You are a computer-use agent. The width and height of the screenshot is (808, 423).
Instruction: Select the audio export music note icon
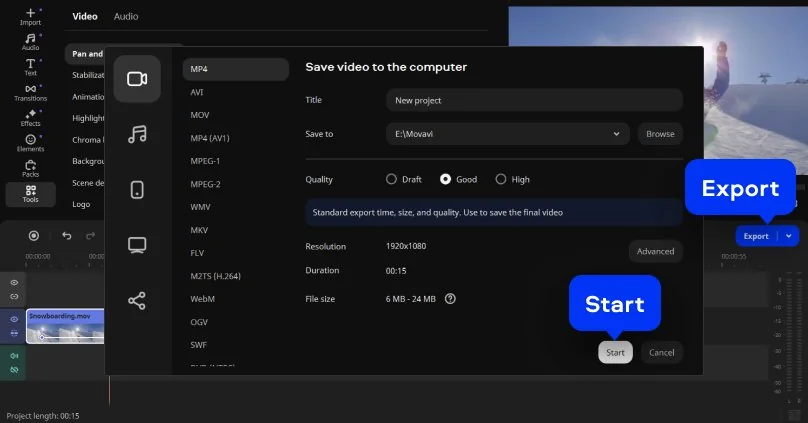click(x=137, y=134)
